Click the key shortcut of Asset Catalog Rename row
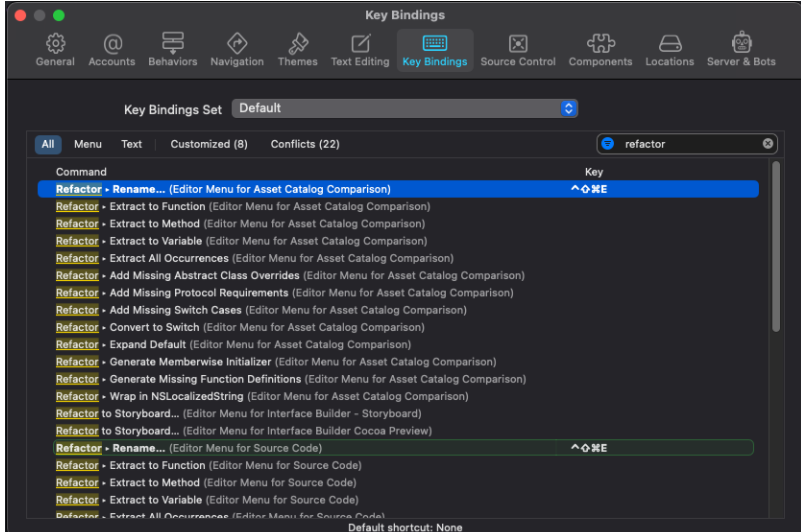Viewport: 801px width, 532px height. 589,189
